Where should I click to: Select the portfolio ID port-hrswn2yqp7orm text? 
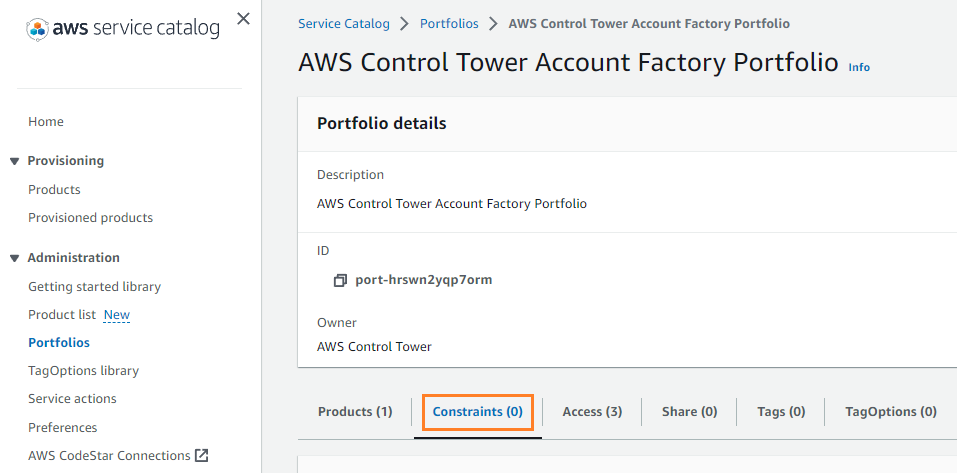(x=424, y=280)
